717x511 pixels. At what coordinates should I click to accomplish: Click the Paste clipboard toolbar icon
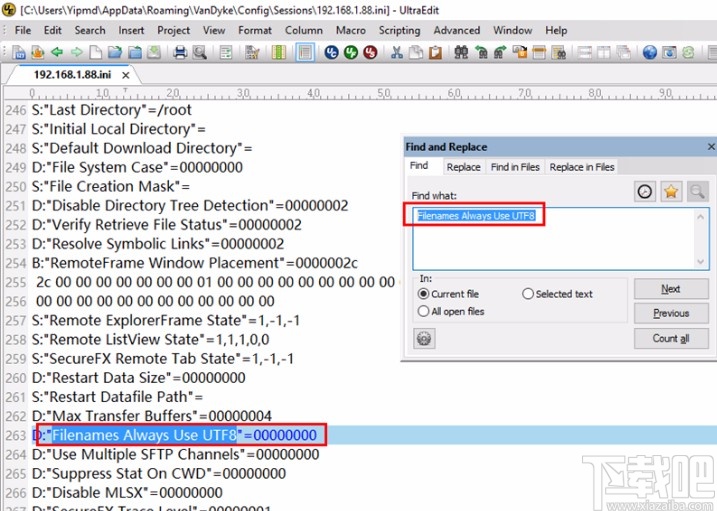435,52
